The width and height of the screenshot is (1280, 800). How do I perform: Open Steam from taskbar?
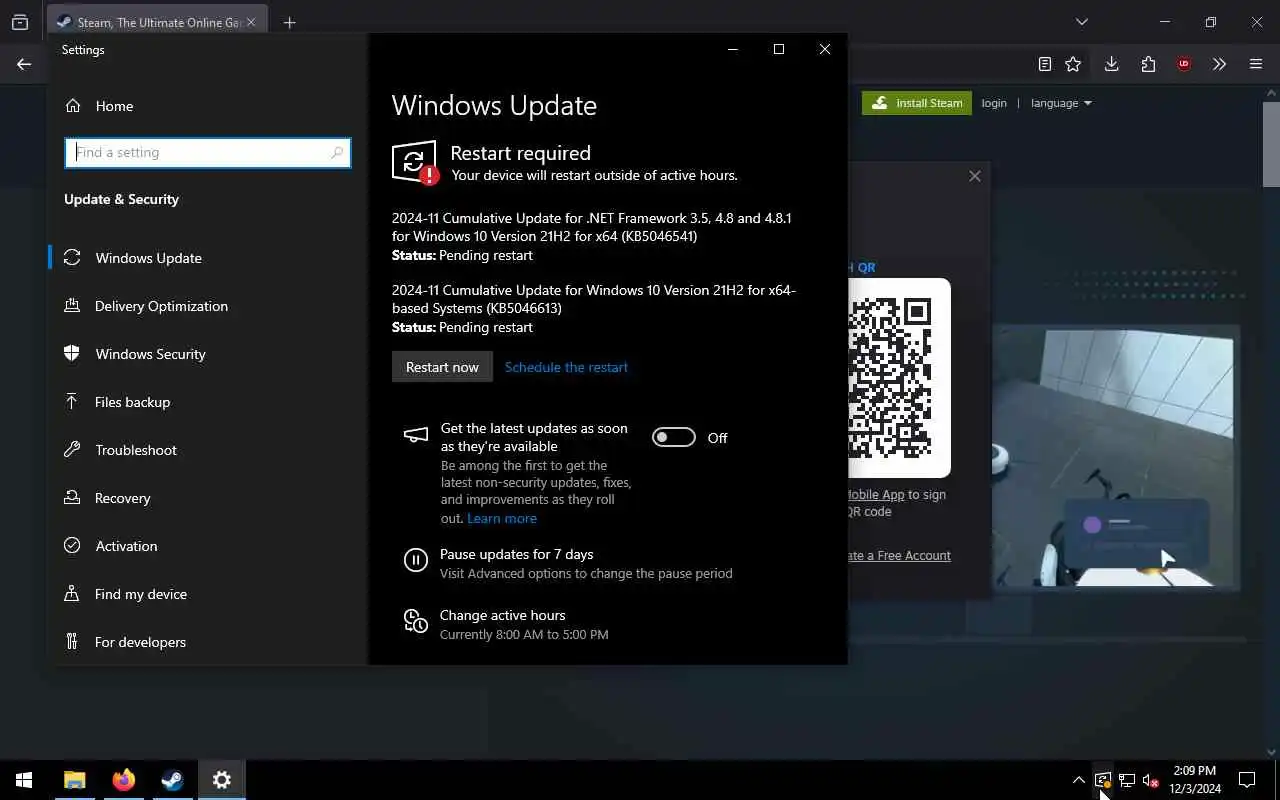172,780
